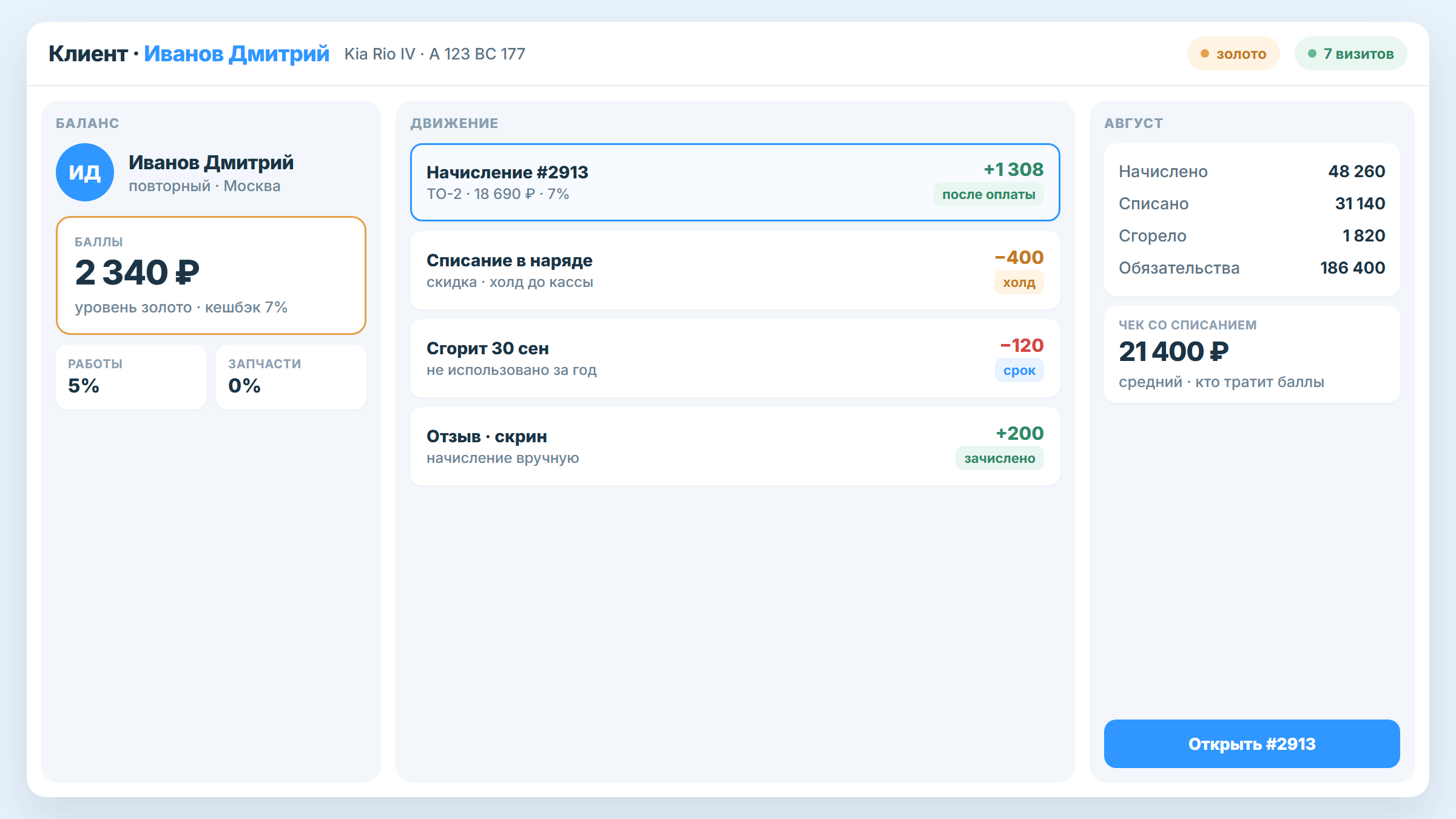1456x819 pixels.
Task: Click the холд tag
Action: (1019, 282)
